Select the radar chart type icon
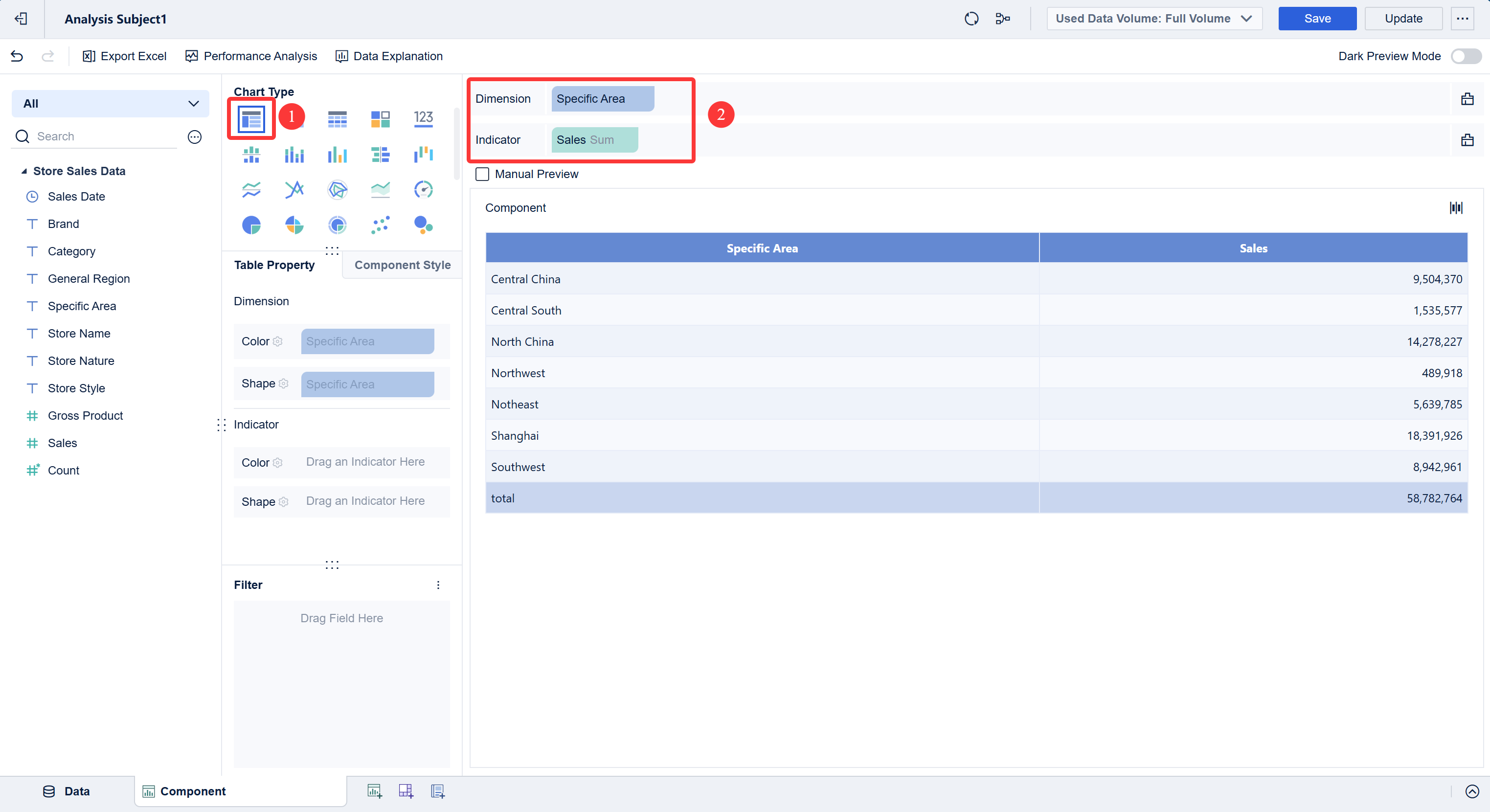Screen dimensions: 1490x812 coord(337,189)
